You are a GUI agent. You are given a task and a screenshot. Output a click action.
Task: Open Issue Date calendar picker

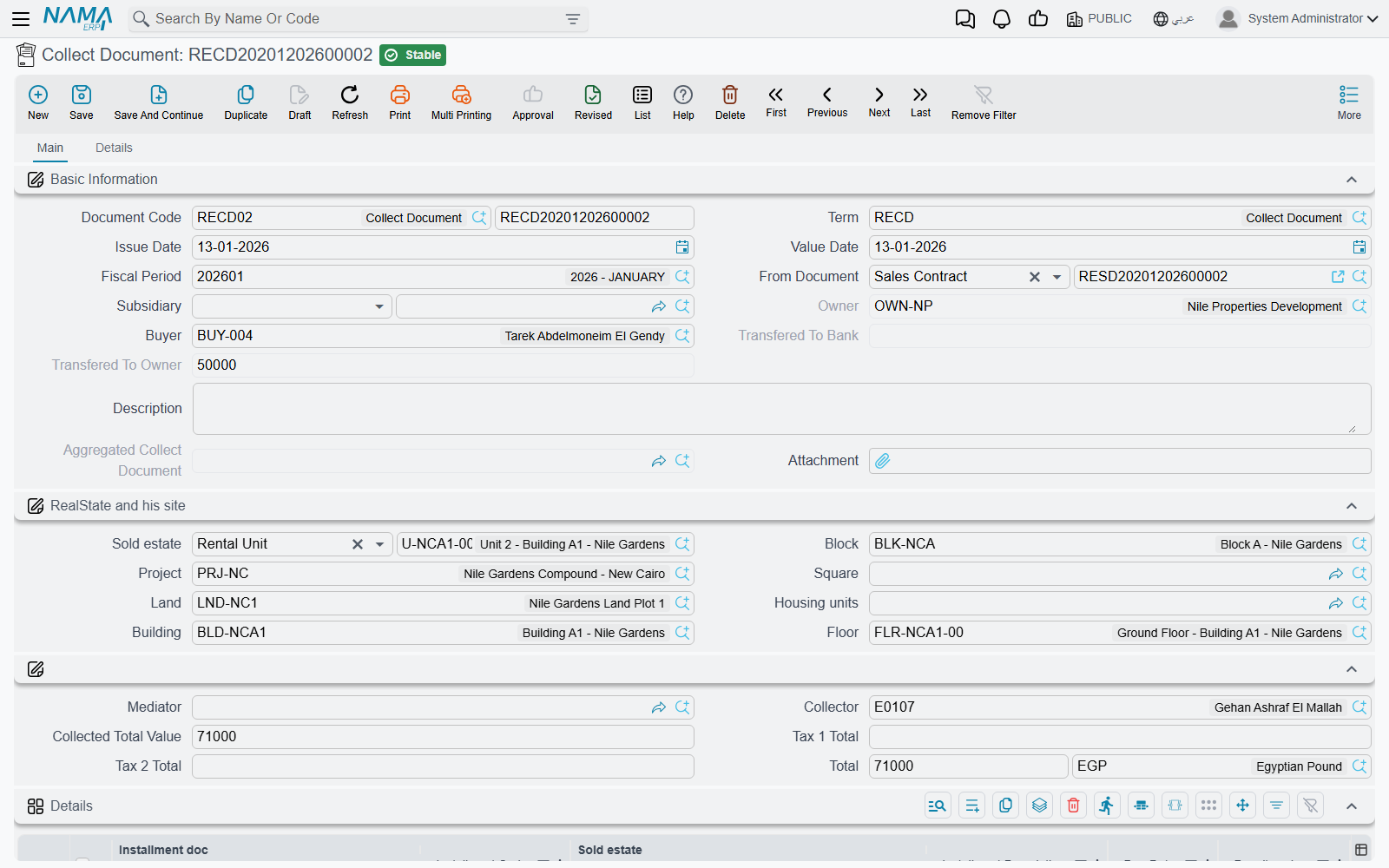[682, 247]
